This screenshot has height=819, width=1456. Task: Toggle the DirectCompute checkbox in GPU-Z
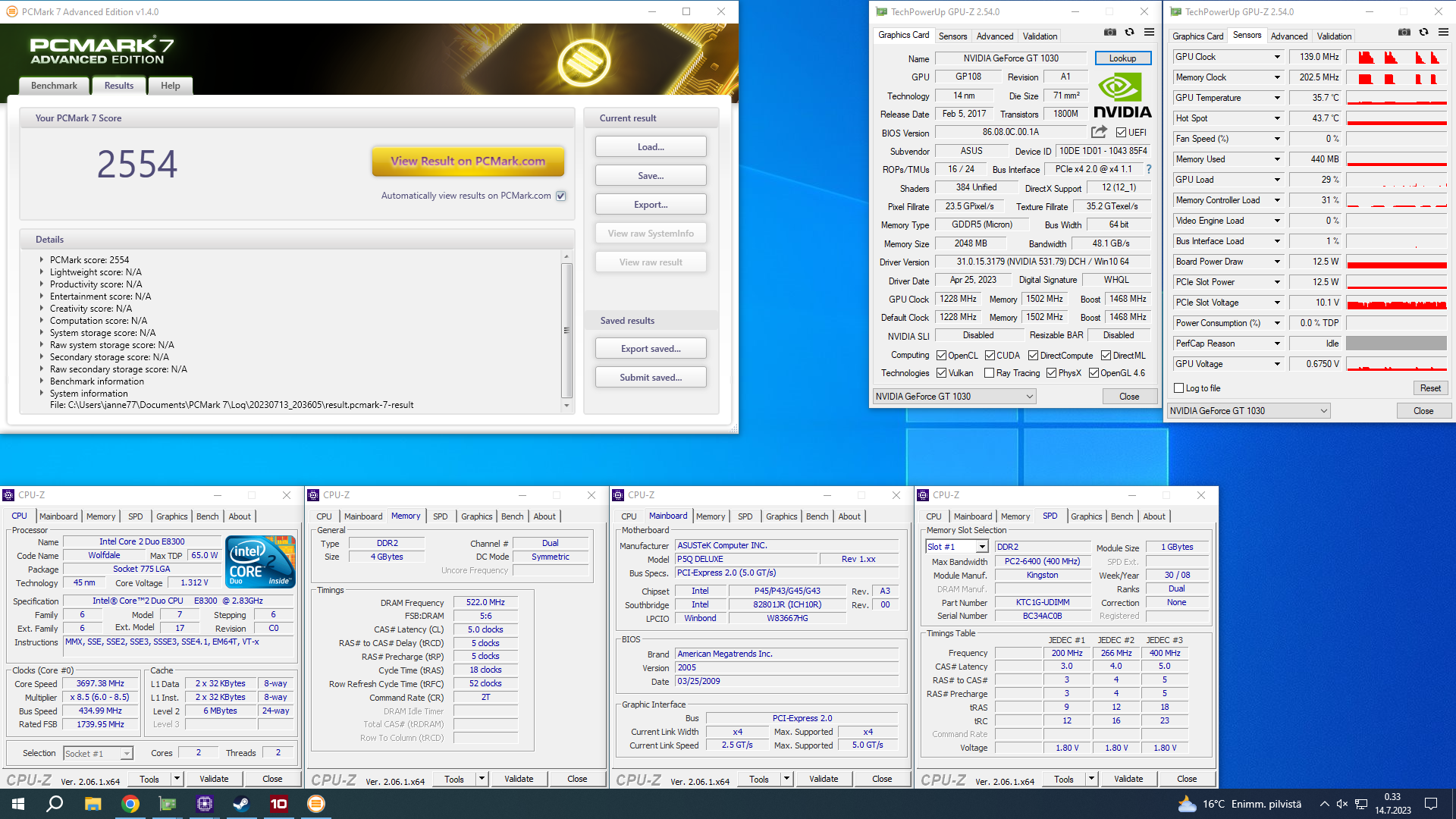(1033, 356)
